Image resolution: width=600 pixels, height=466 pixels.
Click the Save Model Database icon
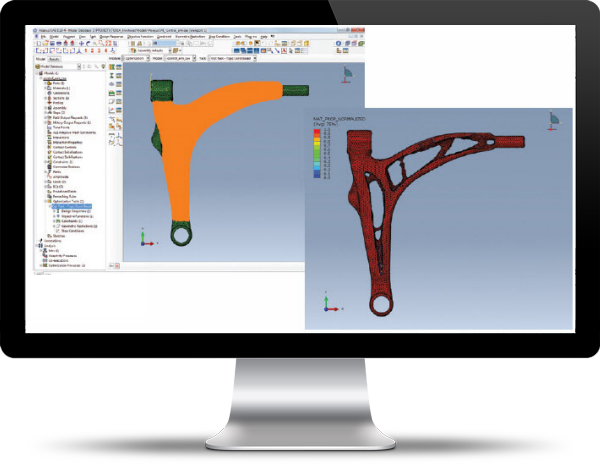pyautogui.click(x=52, y=43)
